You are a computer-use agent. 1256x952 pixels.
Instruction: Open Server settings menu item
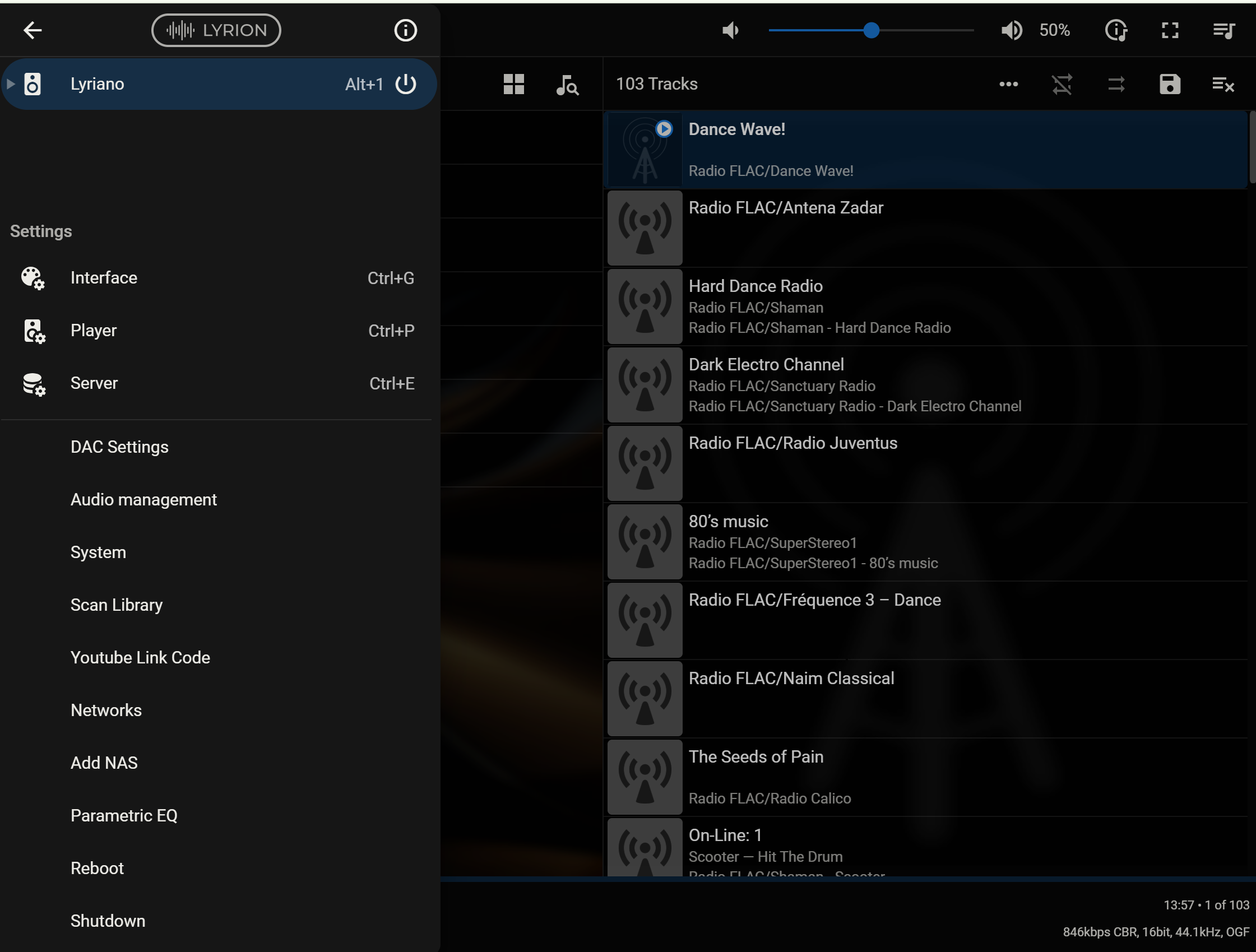coord(94,383)
